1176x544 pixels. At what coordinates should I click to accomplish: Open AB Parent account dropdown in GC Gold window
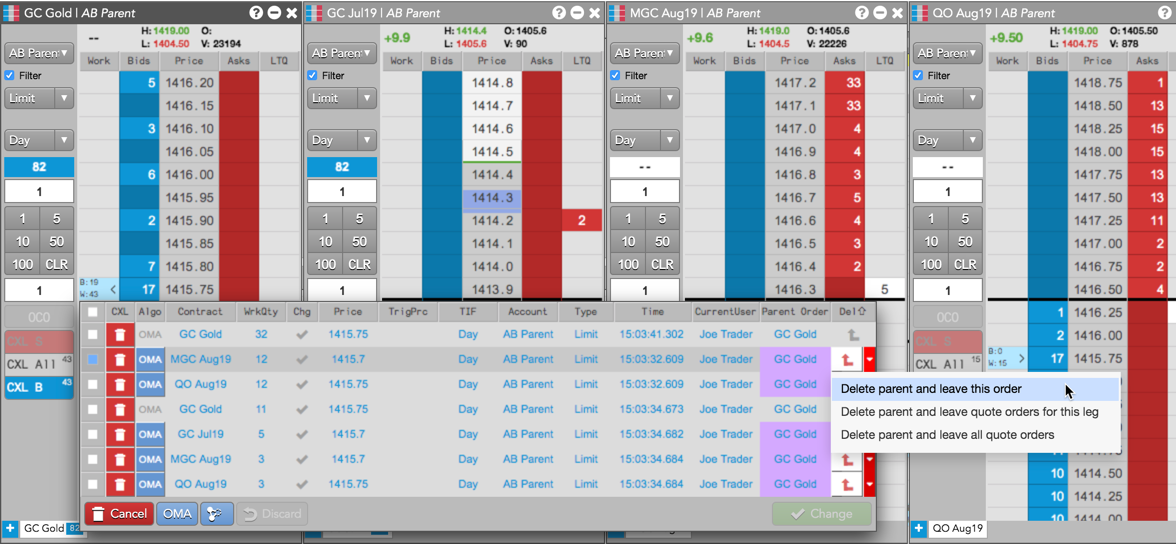pyautogui.click(x=39, y=53)
